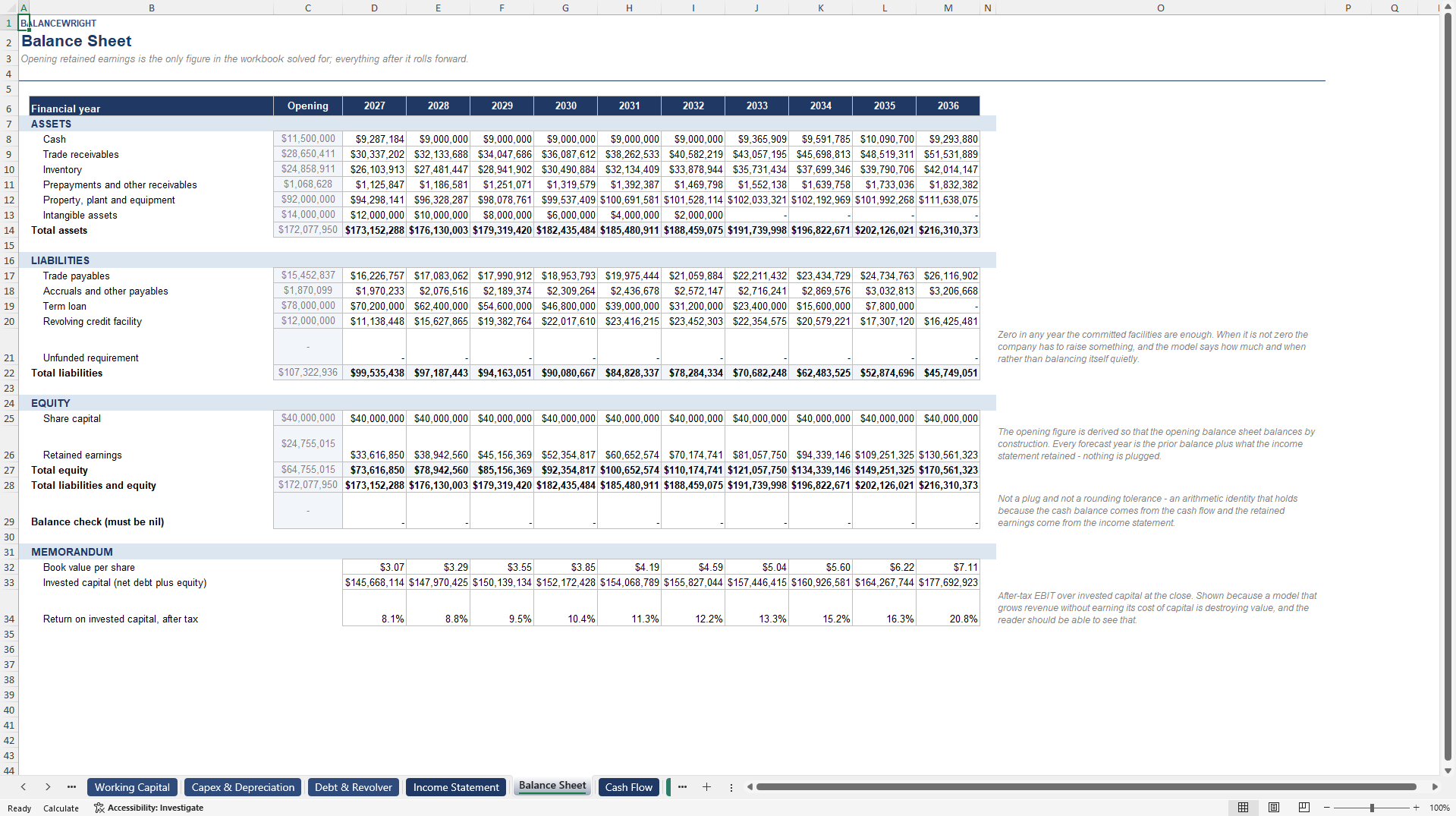The image size is (1456, 816).
Task: Switch to the Working Capital sheet tab
Action: [132, 787]
